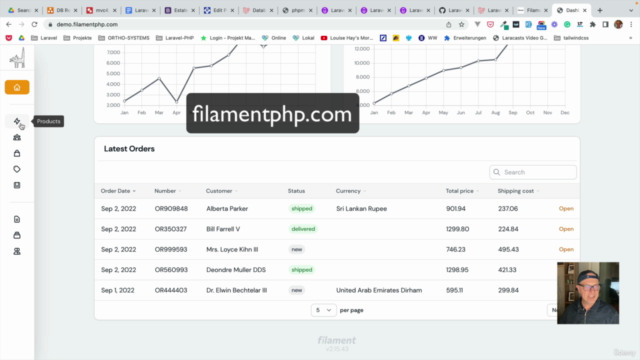
Task: Click the browser forward arrow
Action: click(21, 24)
